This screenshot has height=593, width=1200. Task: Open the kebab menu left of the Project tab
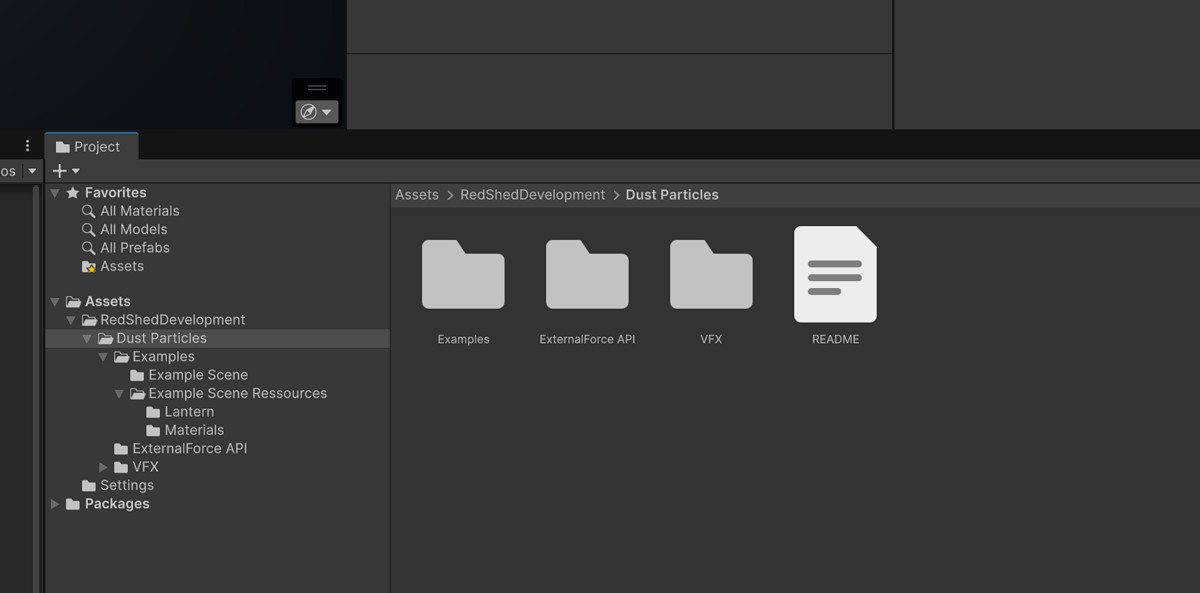[x=25, y=145]
